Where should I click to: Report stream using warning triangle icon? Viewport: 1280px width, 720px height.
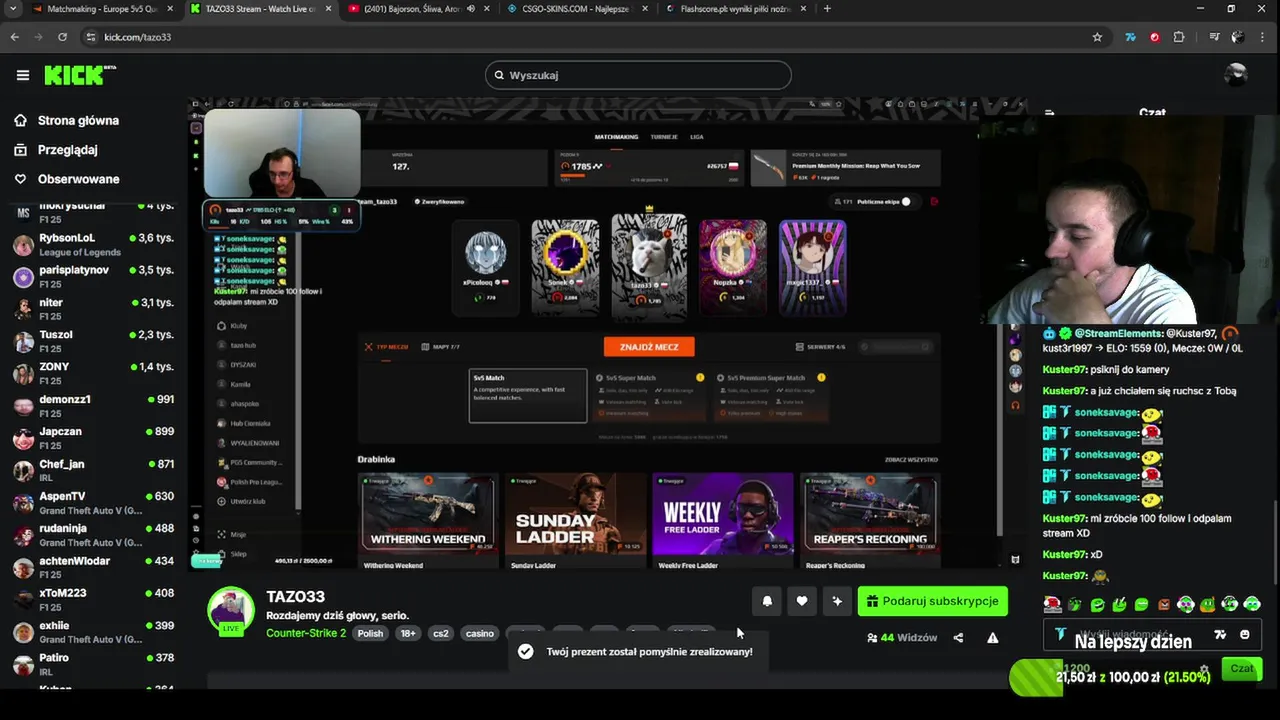click(993, 638)
